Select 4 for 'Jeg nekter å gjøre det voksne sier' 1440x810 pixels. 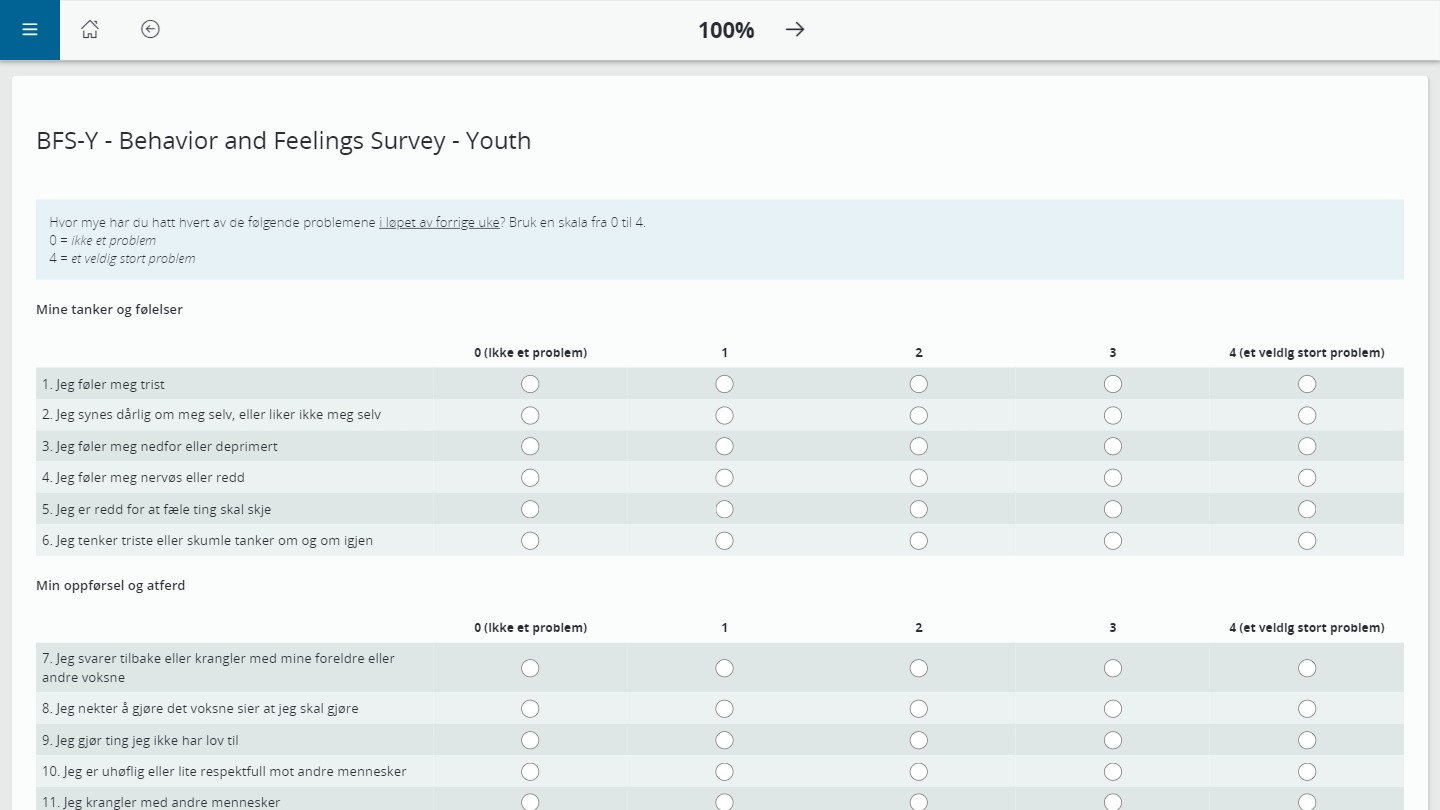tap(1307, 708)
